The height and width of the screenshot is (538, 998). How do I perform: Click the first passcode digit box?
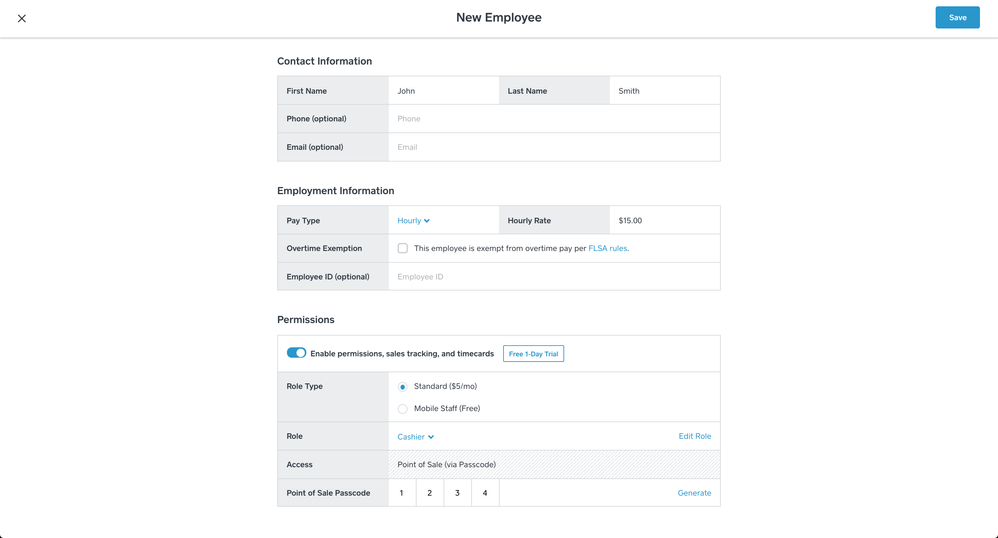pos(402,493)
